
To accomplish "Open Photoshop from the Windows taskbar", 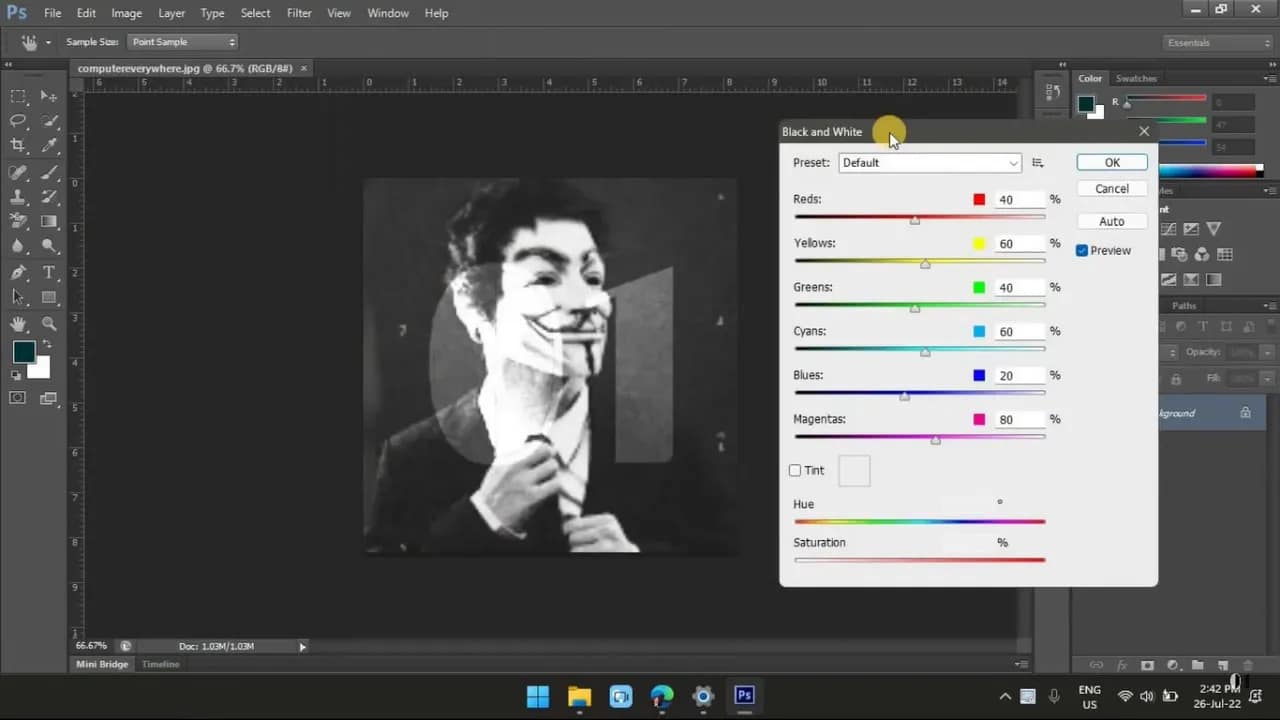I will pos(744,696).
